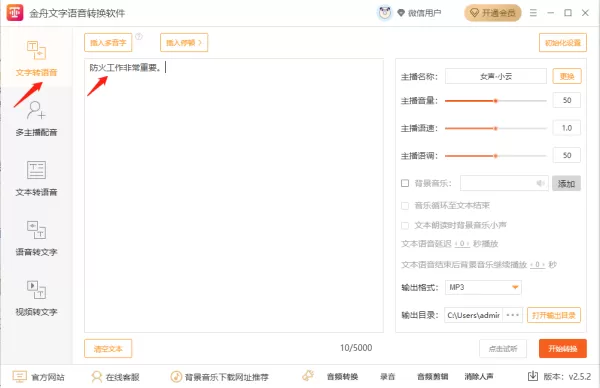Viewport: 600px width, 388px height.
Task: Click the 主播语速 slider handle
Action: [x=496, y=128]
